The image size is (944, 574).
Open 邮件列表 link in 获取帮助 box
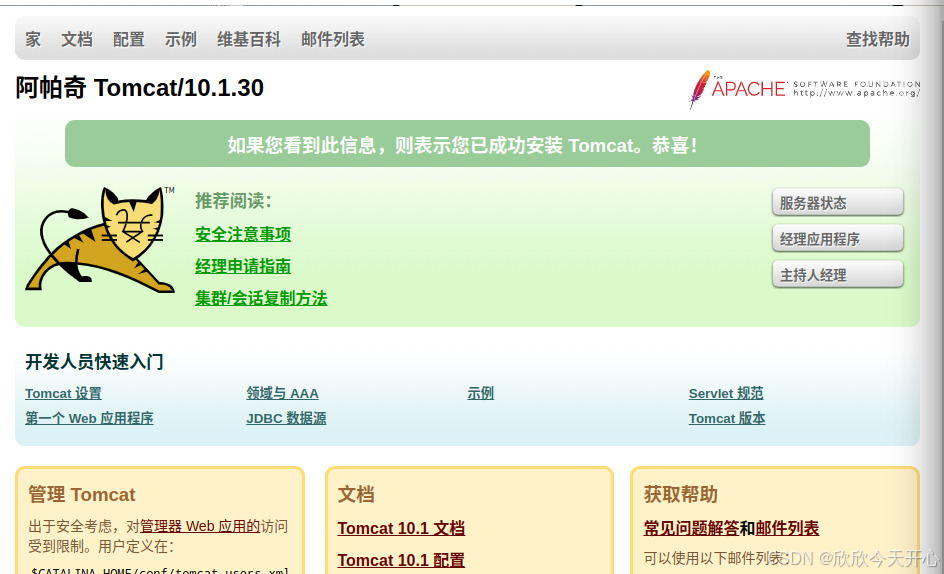(787, 528)
